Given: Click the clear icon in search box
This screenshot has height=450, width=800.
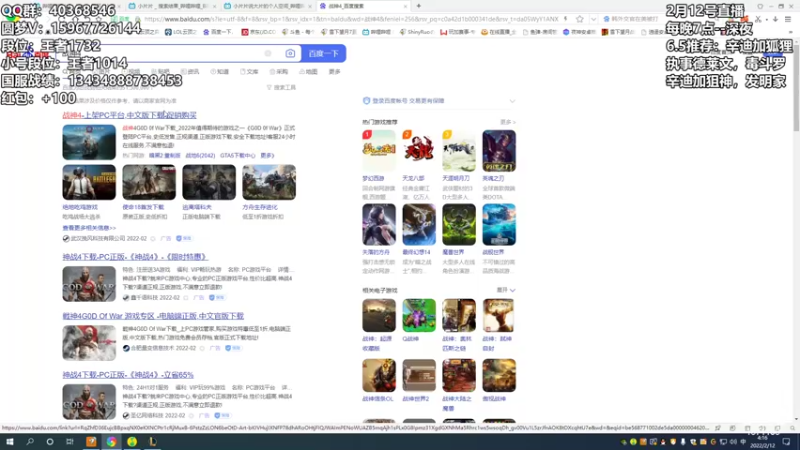Looking at the screenshot, I should click(x=268, y=54).
